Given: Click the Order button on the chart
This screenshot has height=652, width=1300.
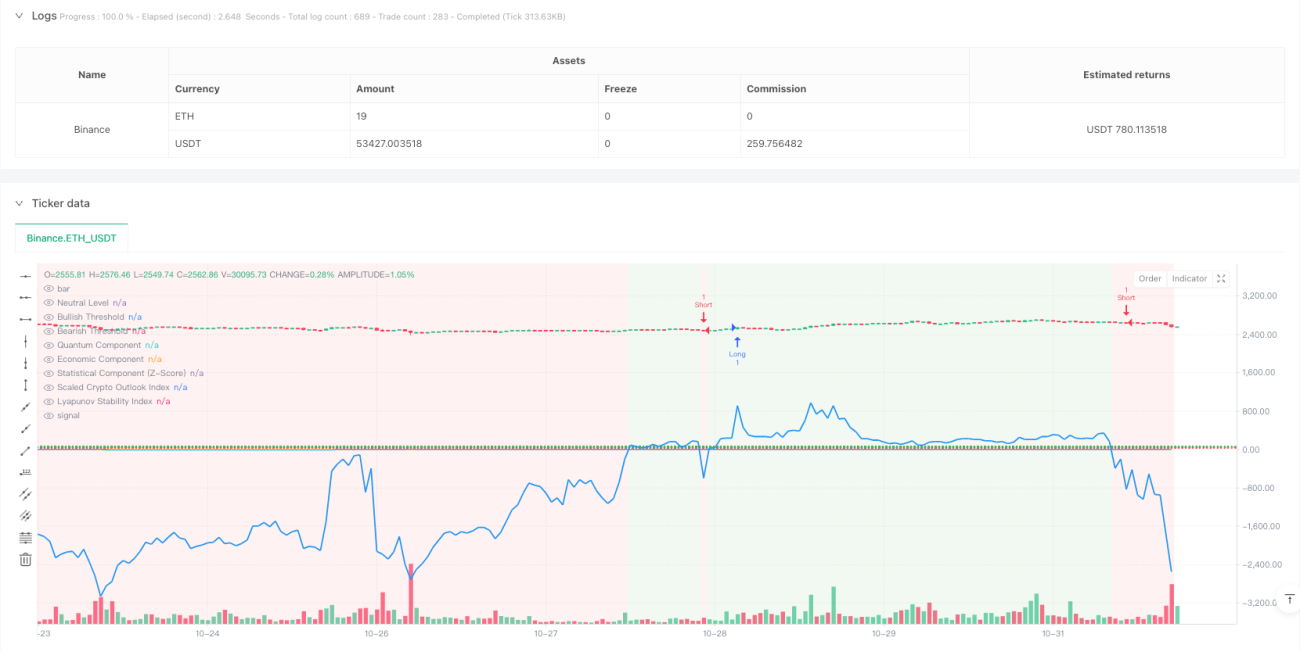Looking at the screenshot, I should 1150,279.
